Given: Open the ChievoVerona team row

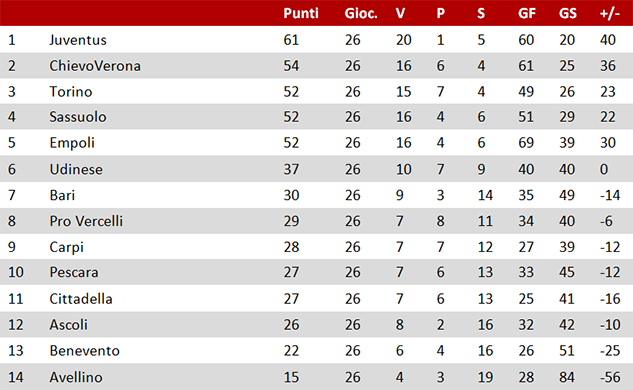Looking at the screenshot, I should click(x=316, y=65).
